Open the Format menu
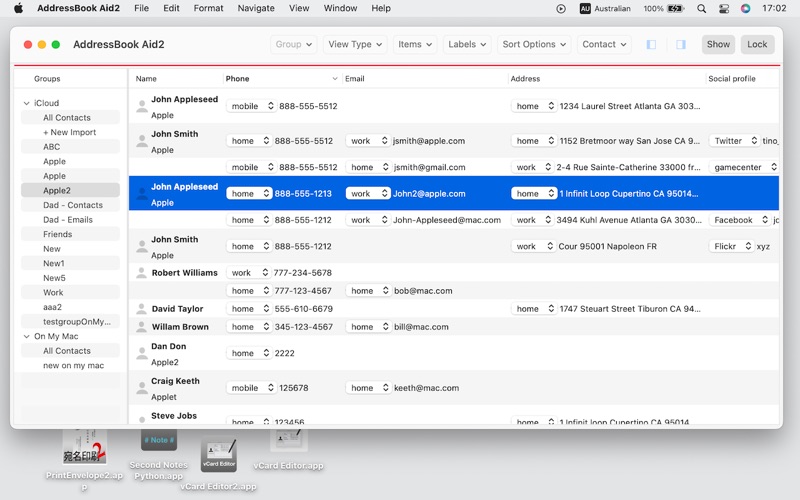The width and height of the screenshot is (800, 500). pos(208,8)
